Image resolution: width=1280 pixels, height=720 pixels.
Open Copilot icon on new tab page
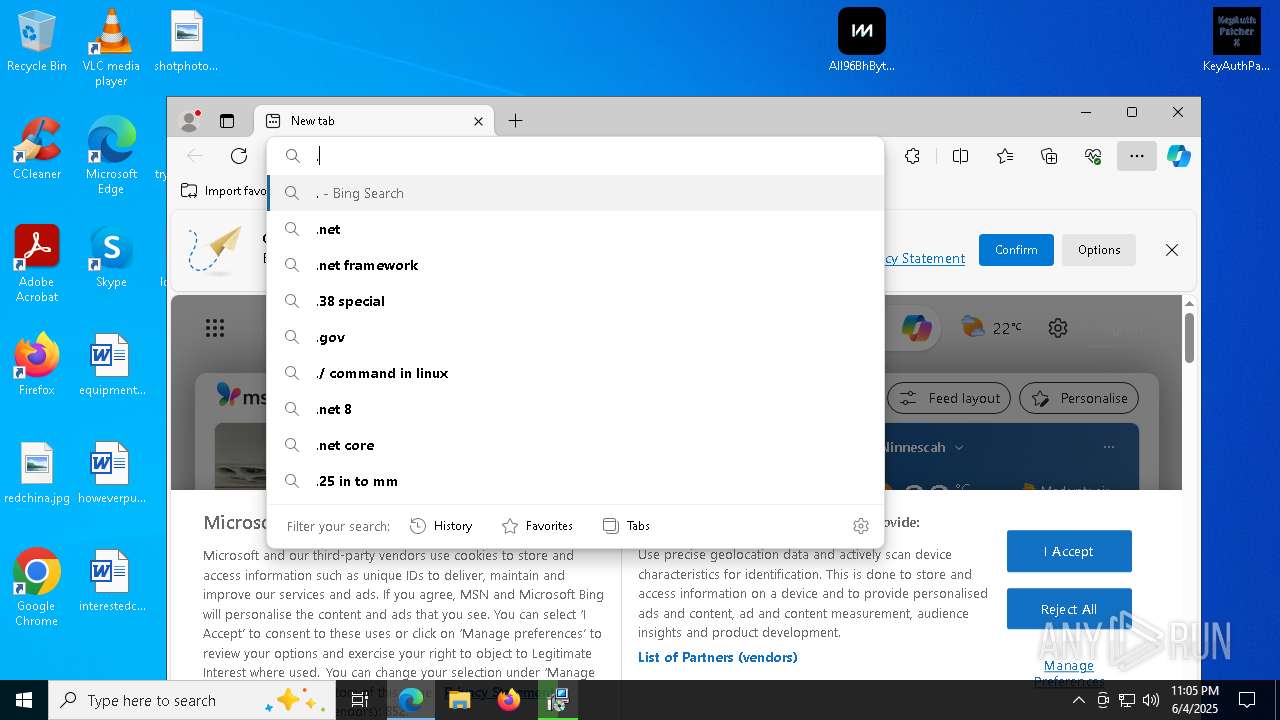(916, 327)
